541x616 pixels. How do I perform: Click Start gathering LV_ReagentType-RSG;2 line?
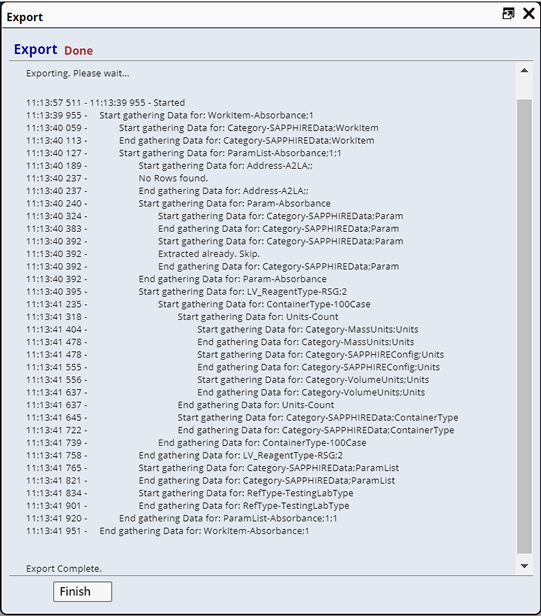(242, 292)
